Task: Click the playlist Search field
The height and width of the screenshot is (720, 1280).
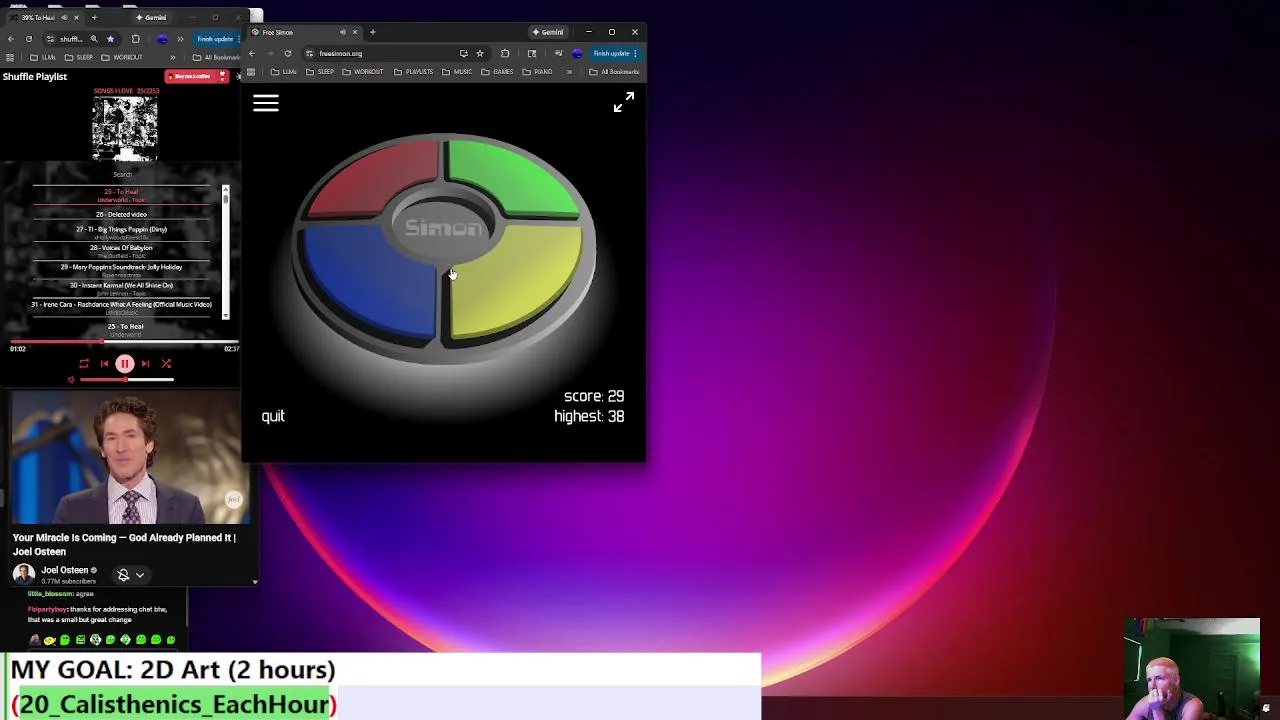Action: click(122, 174)
